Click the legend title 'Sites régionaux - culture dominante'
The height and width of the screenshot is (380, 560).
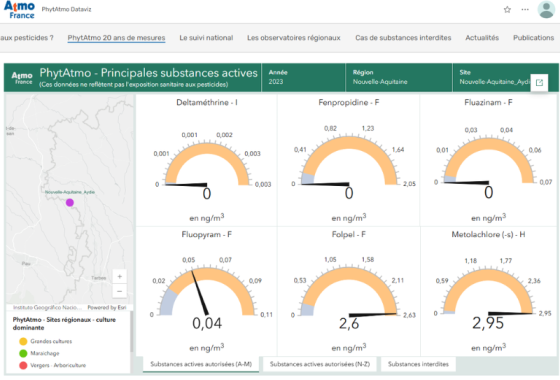click(64, 324)
